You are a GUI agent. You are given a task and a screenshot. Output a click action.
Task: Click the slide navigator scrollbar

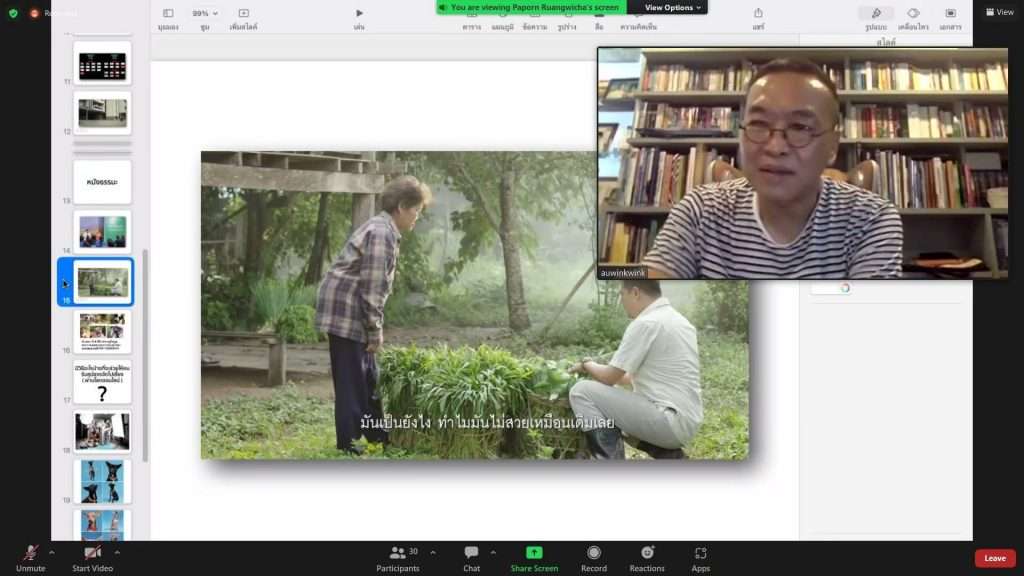pyautogui.click(x=144, y=356)
